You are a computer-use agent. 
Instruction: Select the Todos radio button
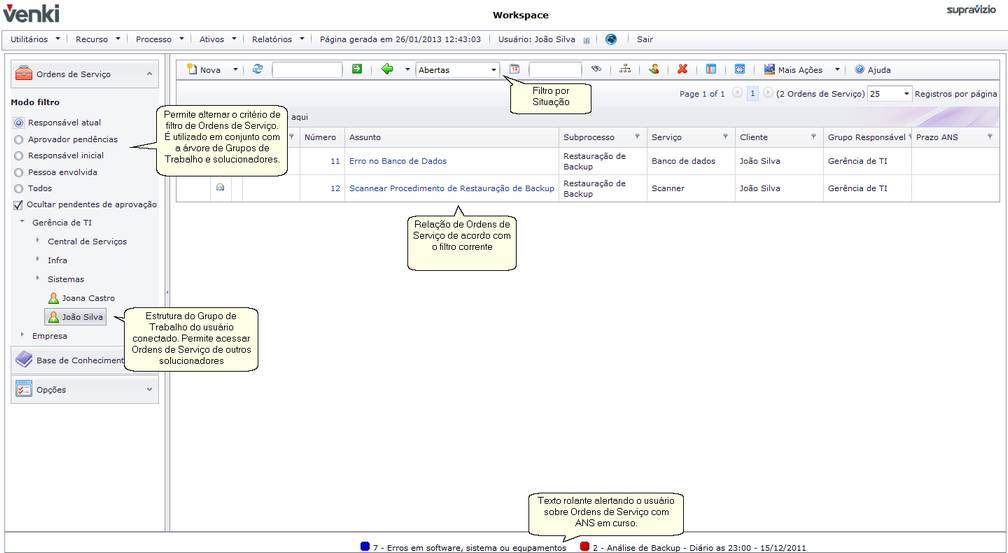tap(19, 188)
